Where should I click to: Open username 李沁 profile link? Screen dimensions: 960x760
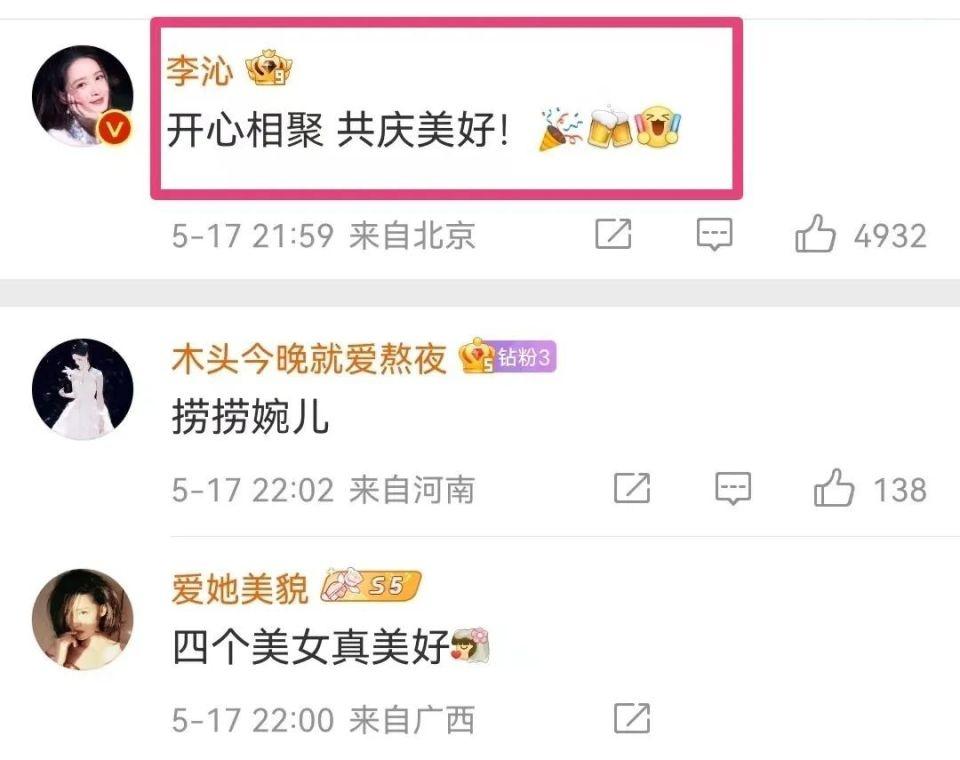click(x=200, y=70)
